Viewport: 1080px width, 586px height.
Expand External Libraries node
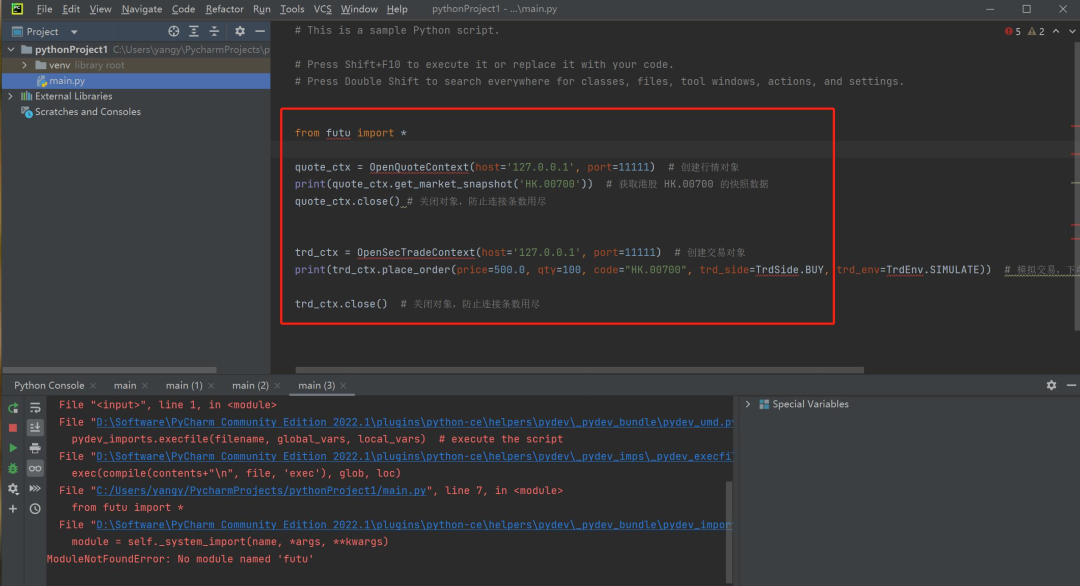point(10,96)
